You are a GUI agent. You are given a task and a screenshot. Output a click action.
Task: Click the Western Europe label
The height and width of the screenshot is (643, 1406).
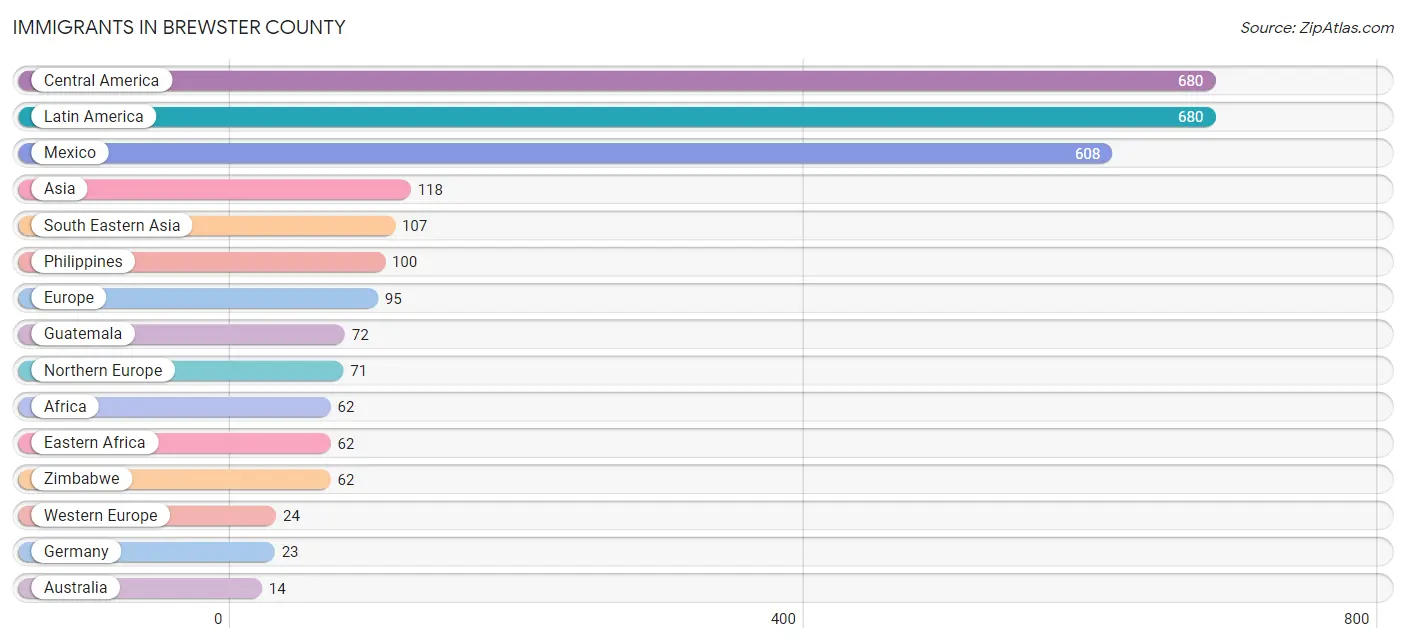coord(101,516)
